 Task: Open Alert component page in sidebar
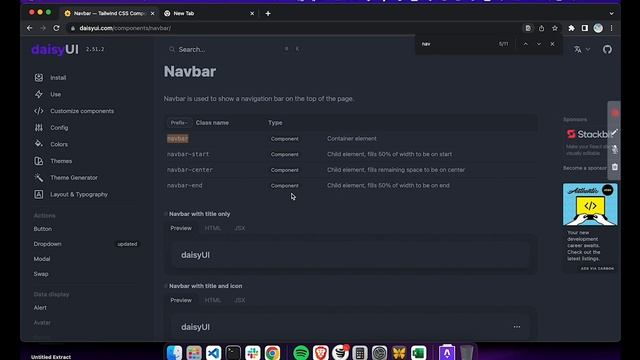click(40, 308)
